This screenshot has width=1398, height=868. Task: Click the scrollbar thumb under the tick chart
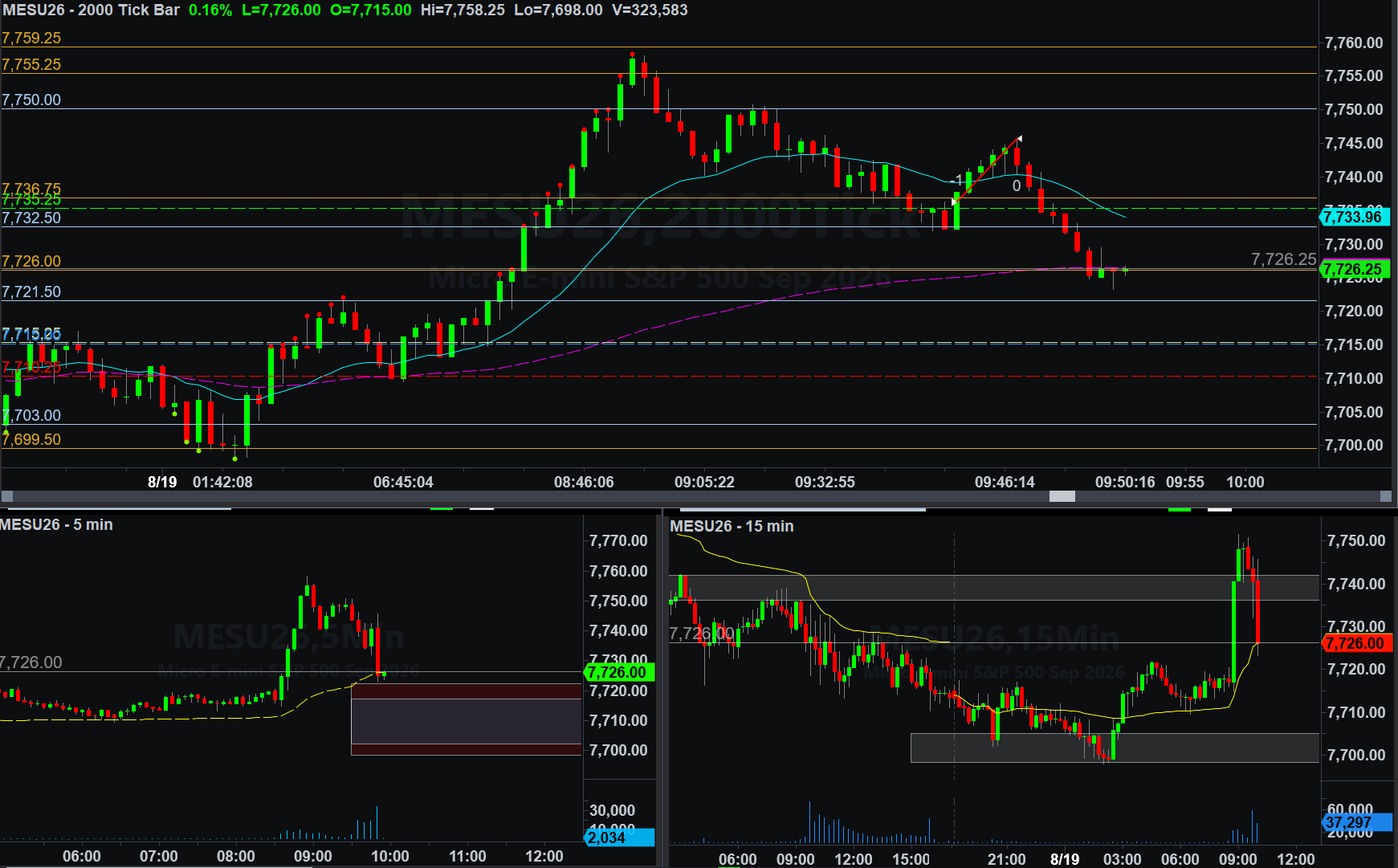[x=1062, y=496]
